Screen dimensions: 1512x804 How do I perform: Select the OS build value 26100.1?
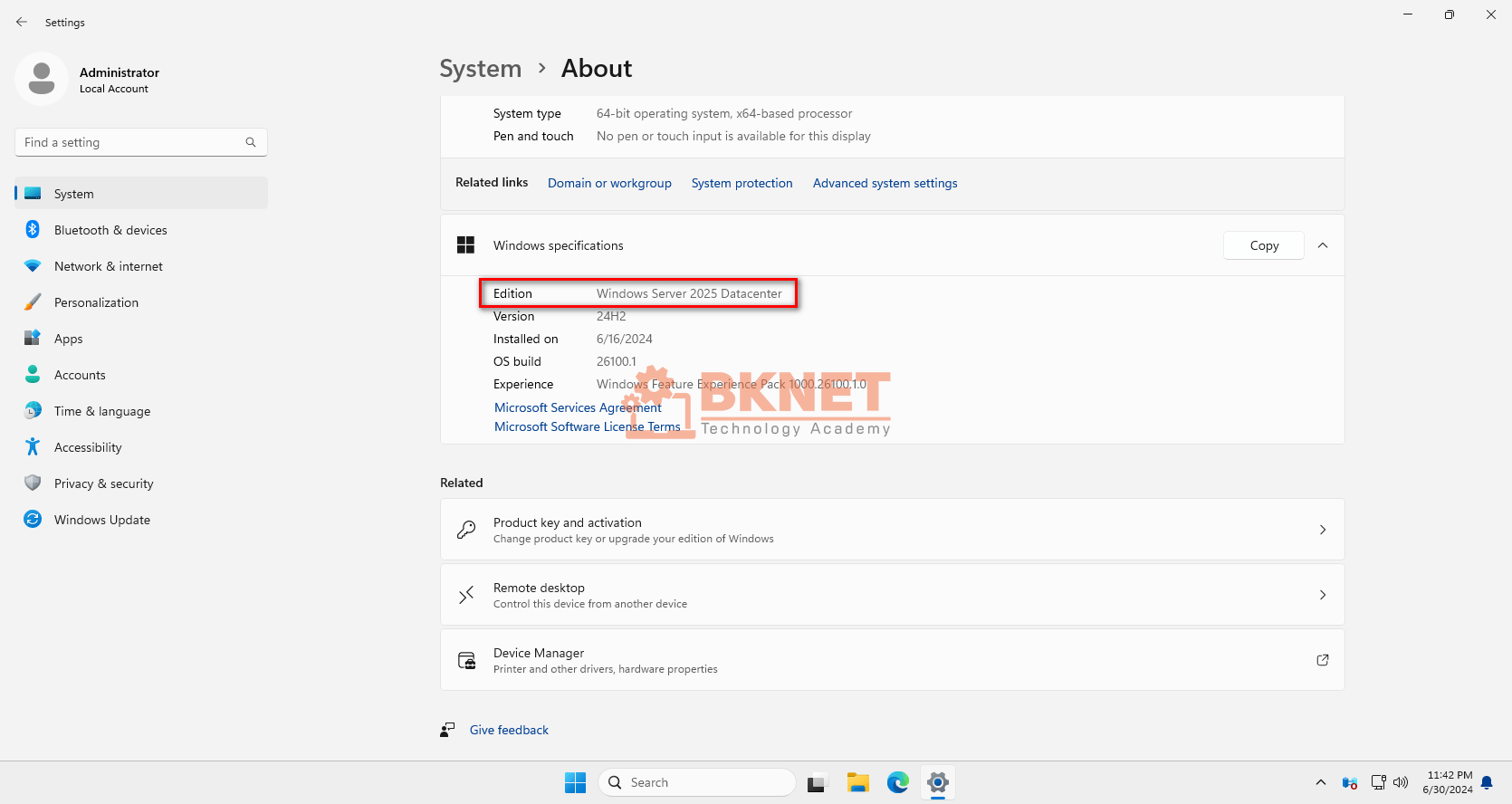tap(617, 361)
